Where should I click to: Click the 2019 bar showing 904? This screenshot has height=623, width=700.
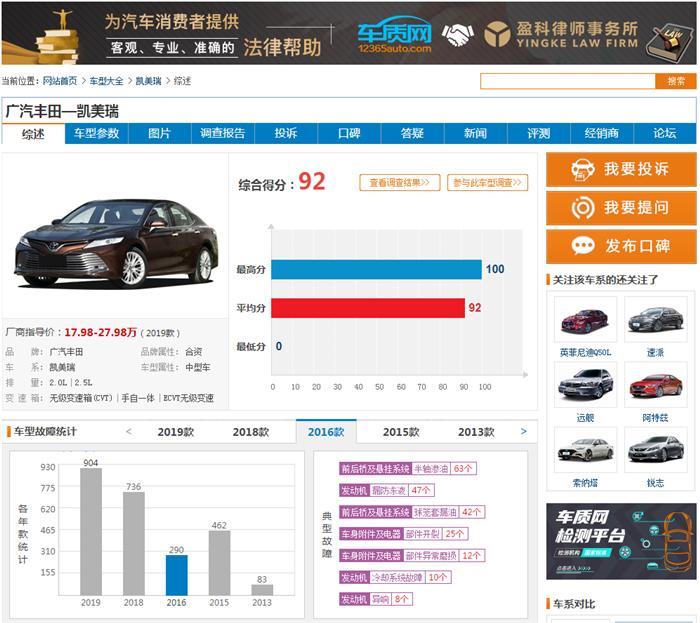(x=91, y=532)
